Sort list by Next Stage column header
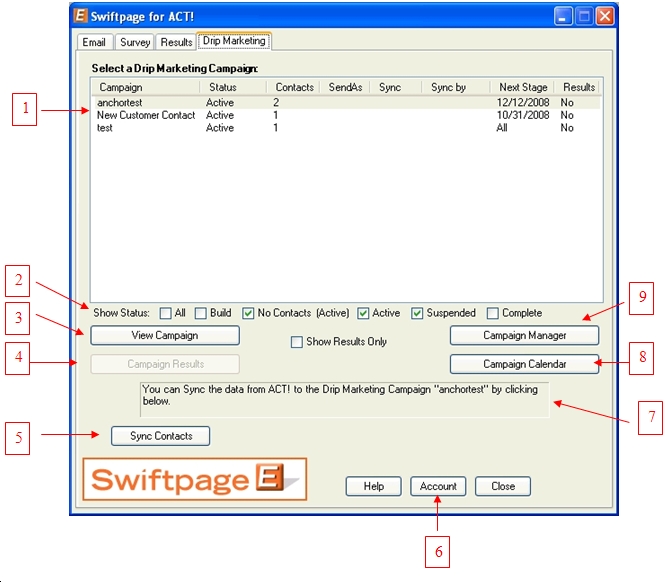 522,87
